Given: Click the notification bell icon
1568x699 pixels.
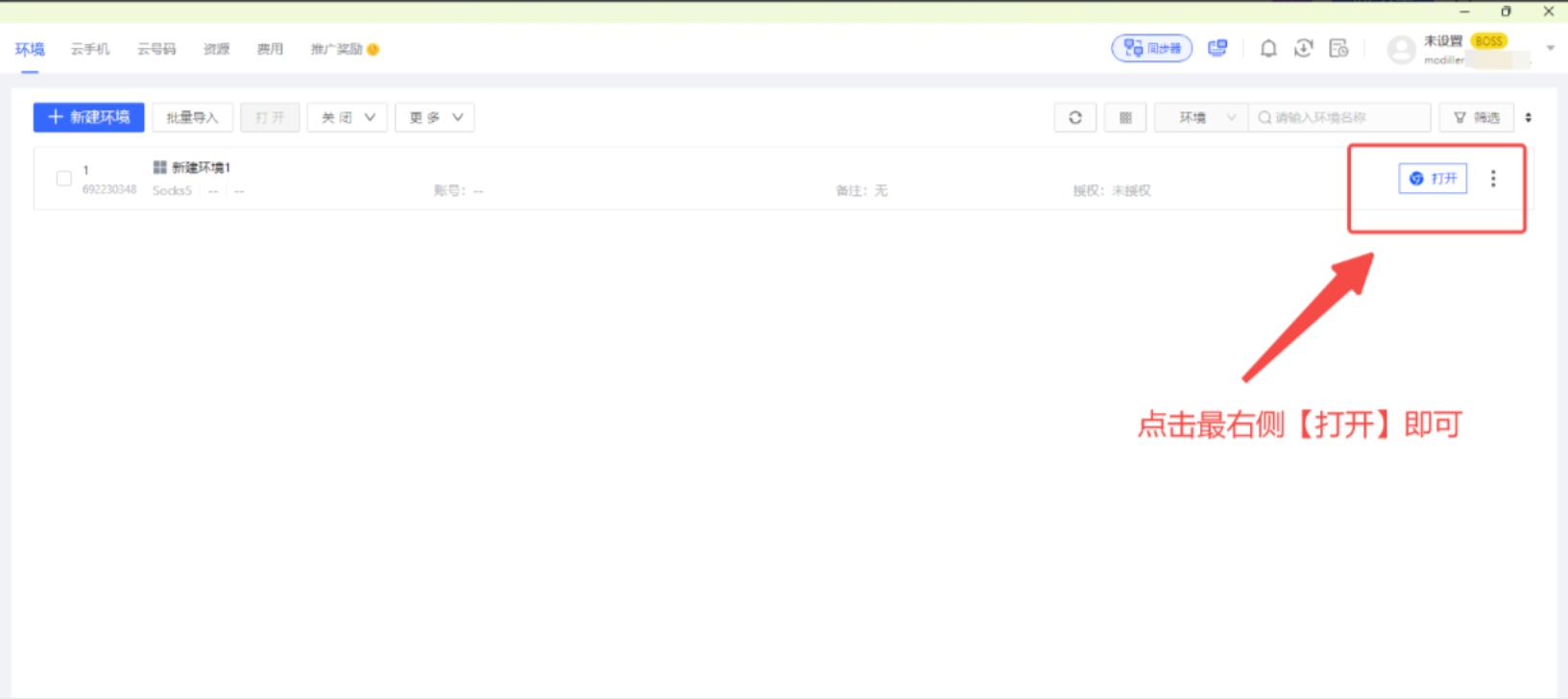Looking at the screenshot, I should 1267,49.
